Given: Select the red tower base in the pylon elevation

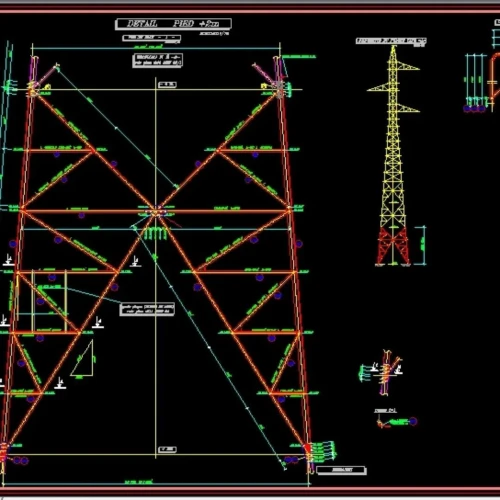Looking at the screenshot, I should (x=393, y=247).
